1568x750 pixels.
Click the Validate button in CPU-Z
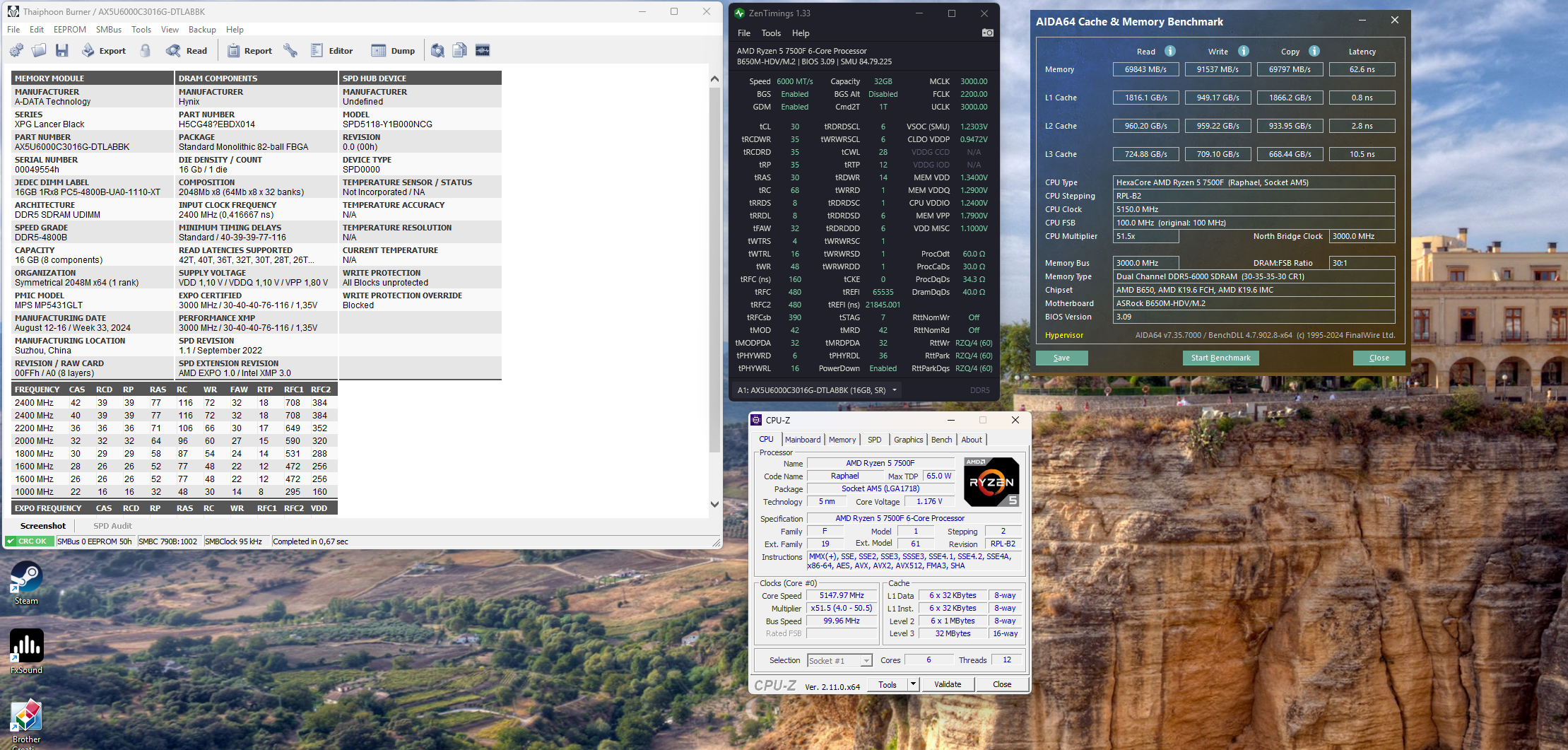[948, 684]
